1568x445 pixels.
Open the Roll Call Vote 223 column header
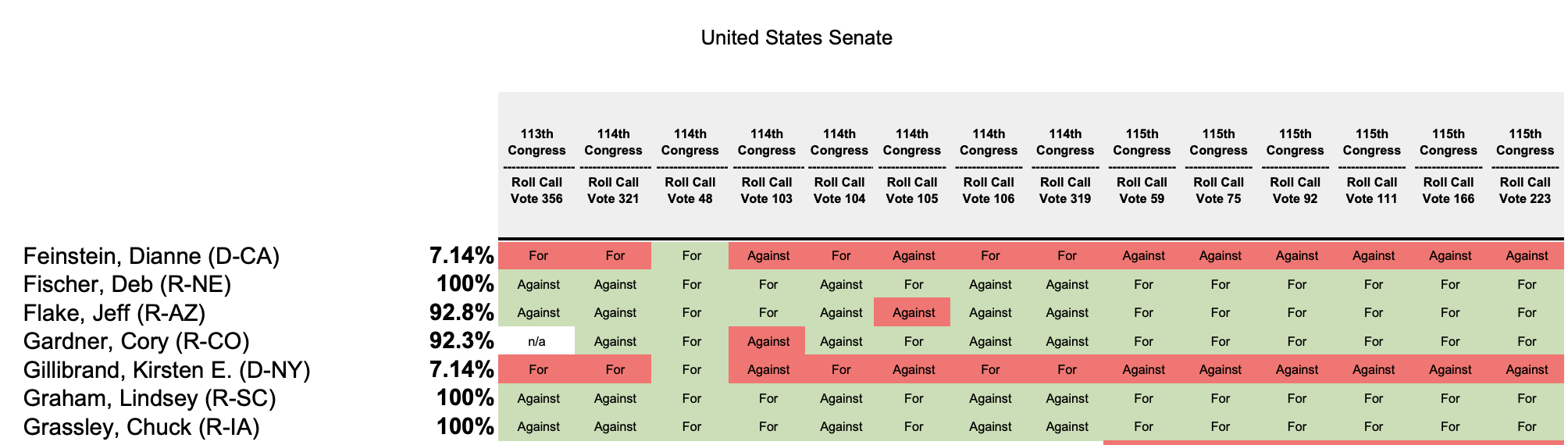pos(1525,166)
